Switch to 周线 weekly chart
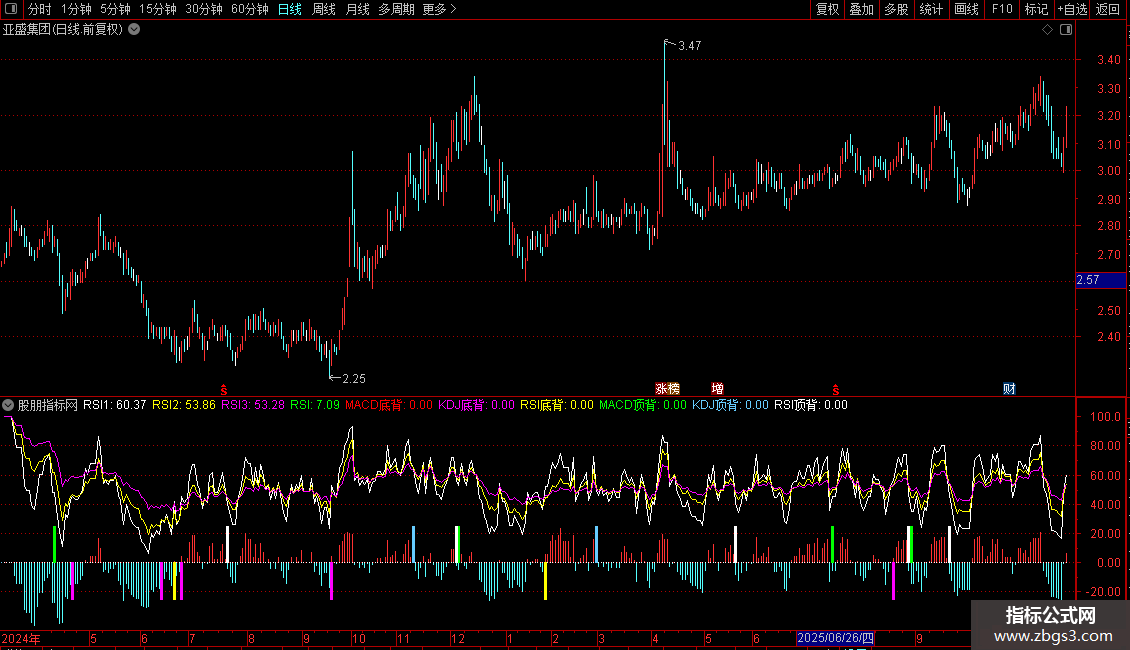The image size is (1130, 650). tap(324, 9)
